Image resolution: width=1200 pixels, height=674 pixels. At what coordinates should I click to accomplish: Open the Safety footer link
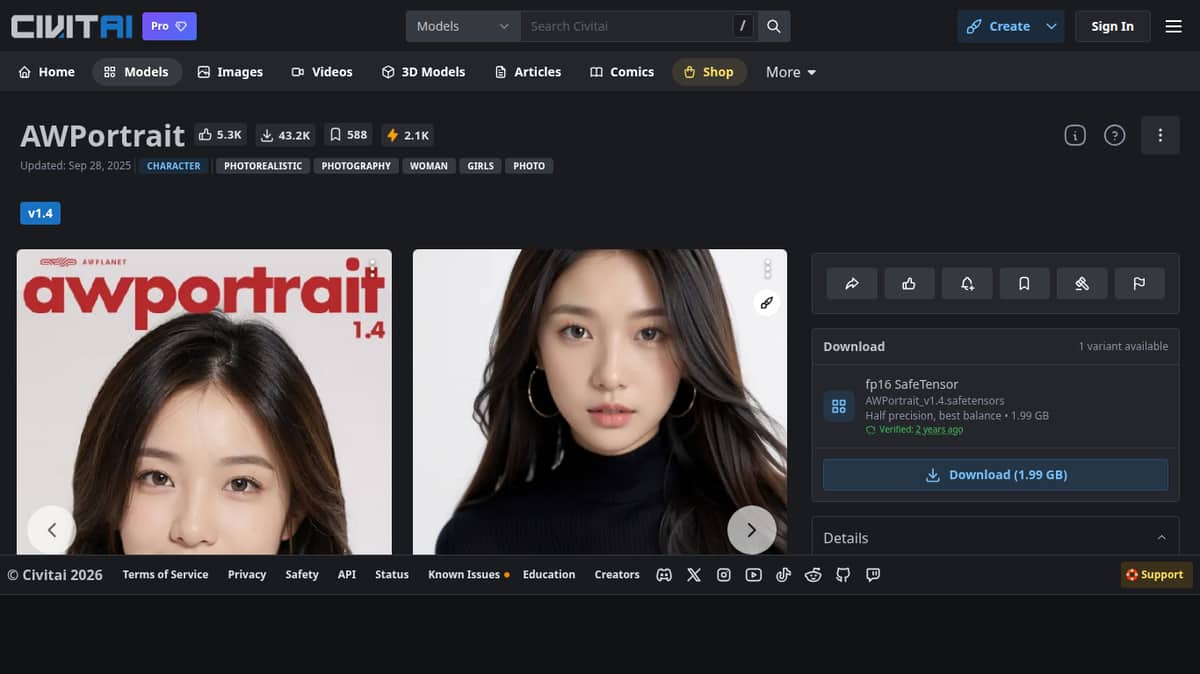(x=302, y=575)
